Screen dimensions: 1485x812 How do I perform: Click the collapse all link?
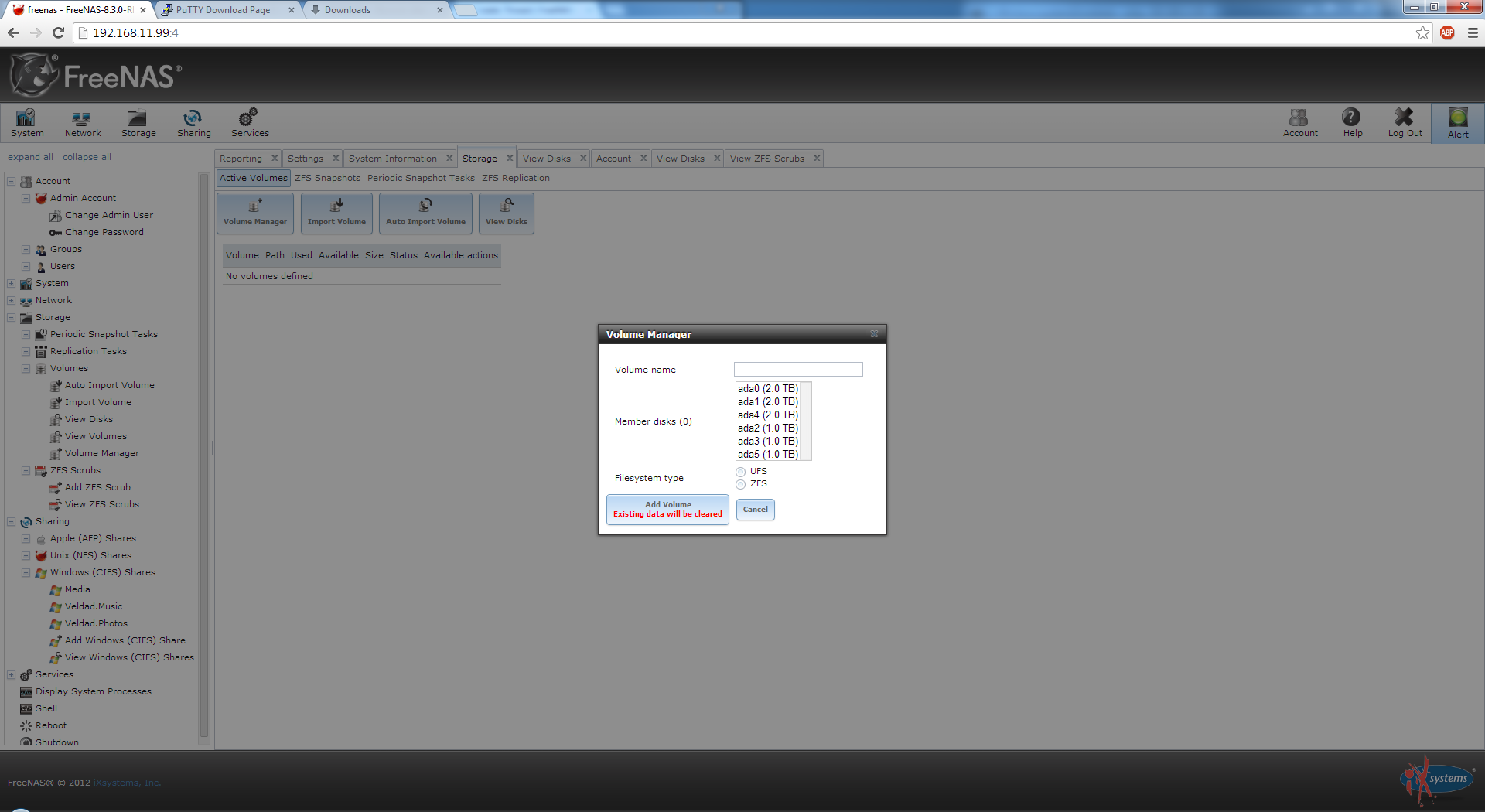click(87, 157)
